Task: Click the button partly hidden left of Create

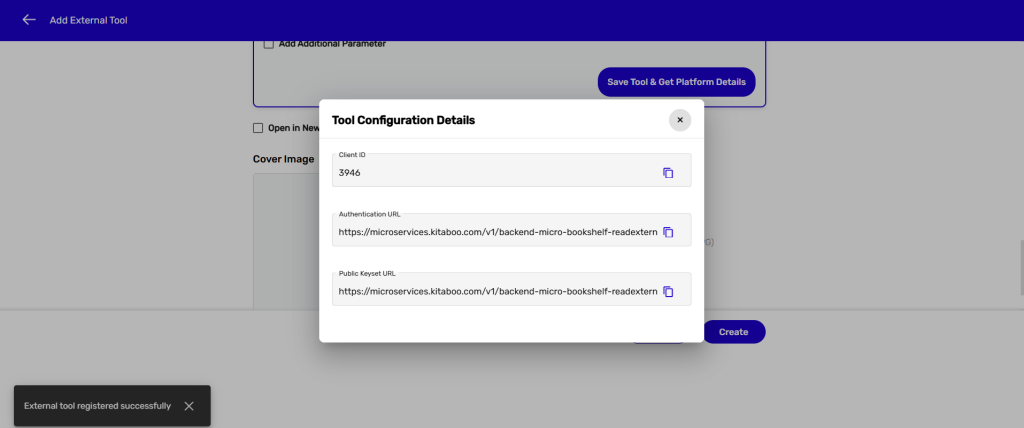Action: 658,339
